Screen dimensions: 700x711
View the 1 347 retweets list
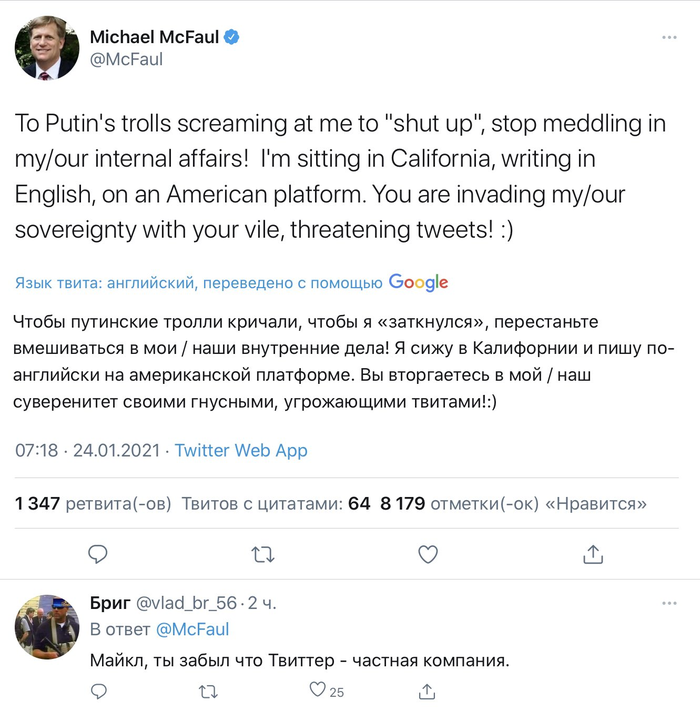[93, 503]
